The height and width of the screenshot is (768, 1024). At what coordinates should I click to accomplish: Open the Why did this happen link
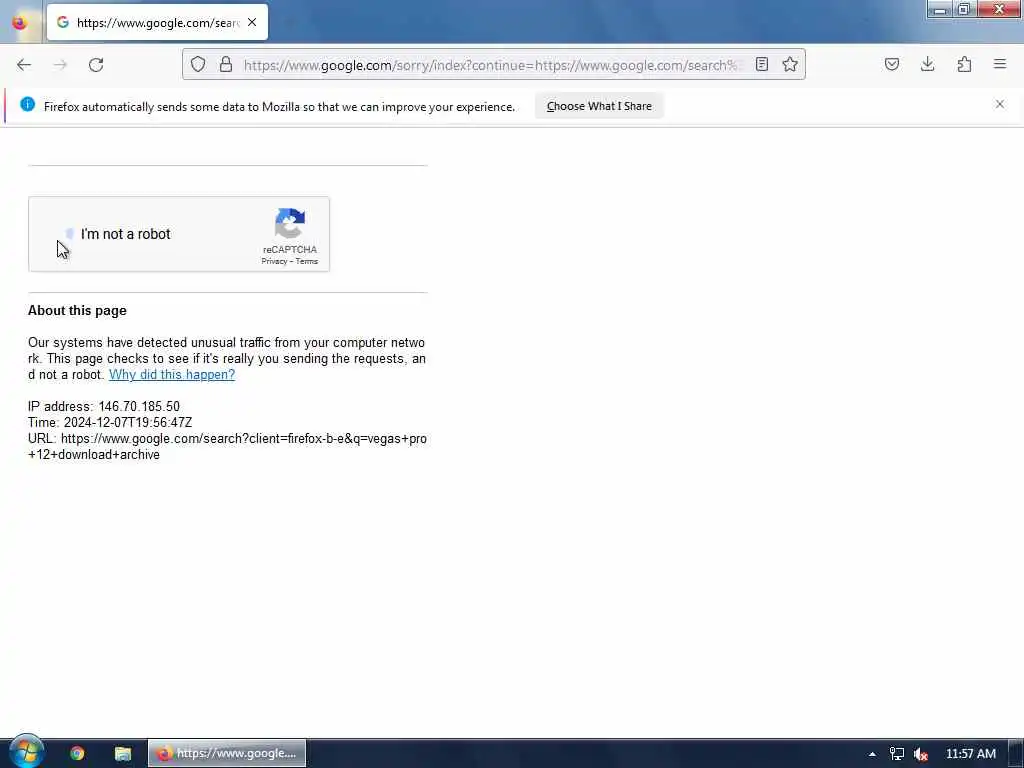172,374
